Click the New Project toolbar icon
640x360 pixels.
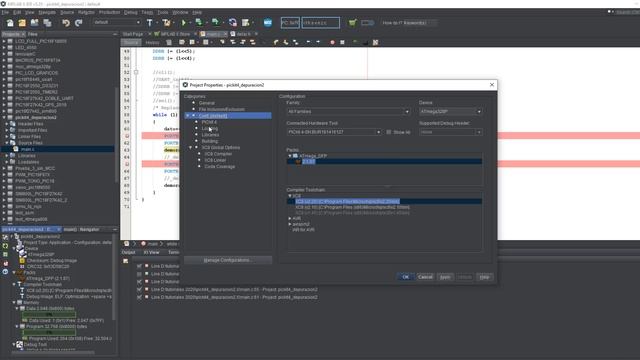(x=22, y=23)
